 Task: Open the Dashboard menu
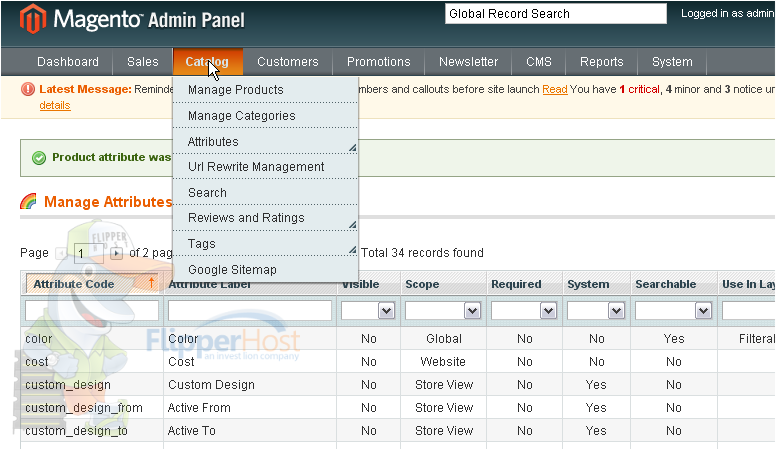[68, 62]
